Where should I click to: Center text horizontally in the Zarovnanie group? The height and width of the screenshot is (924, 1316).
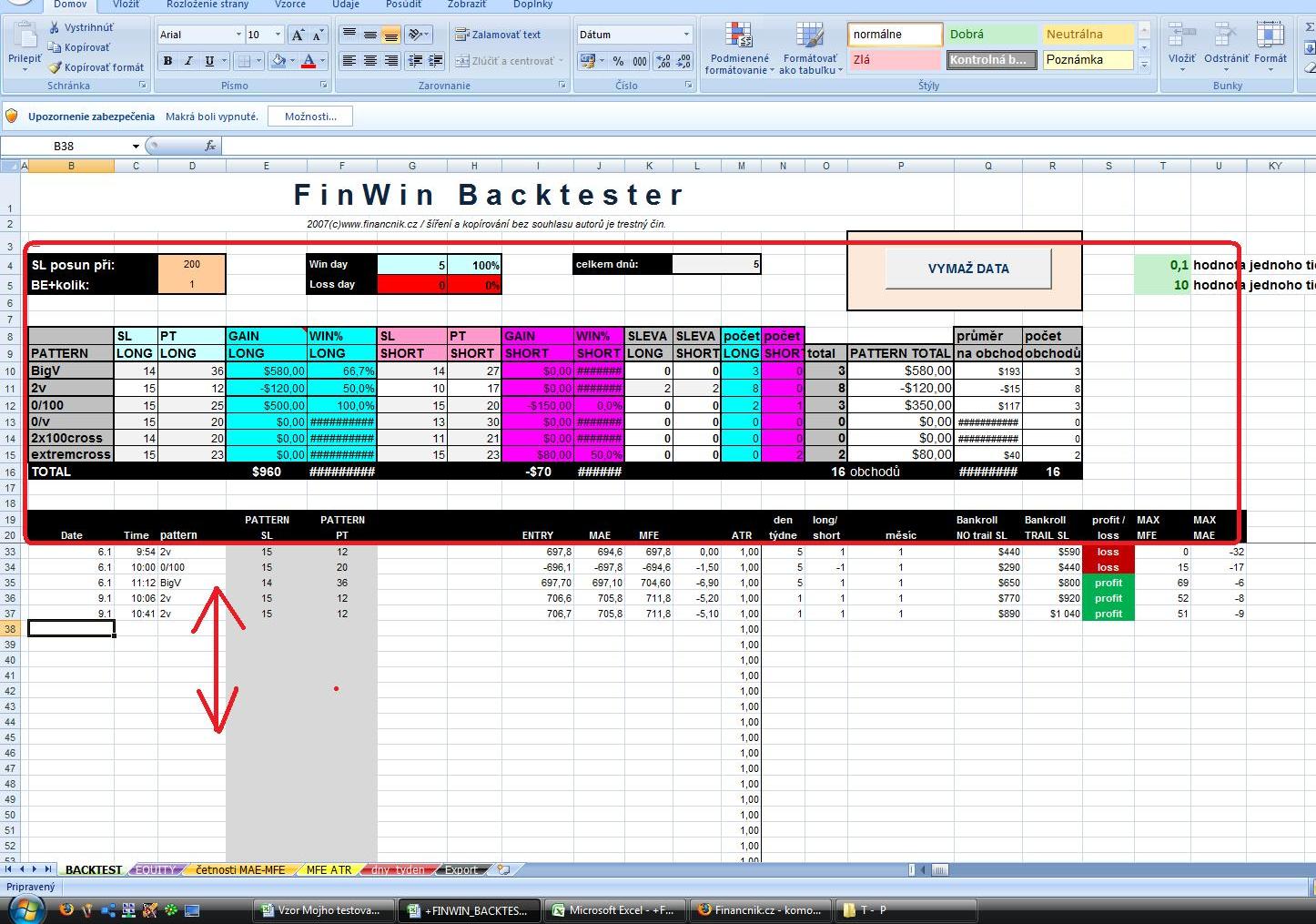tap(369, 61)
